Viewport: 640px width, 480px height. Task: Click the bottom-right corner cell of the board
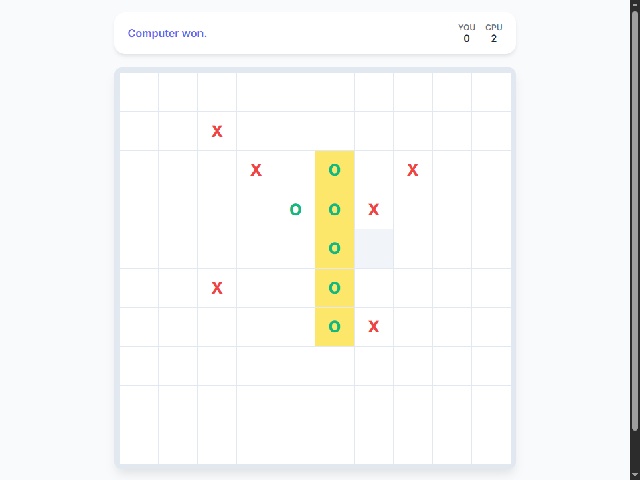(491, 444)
